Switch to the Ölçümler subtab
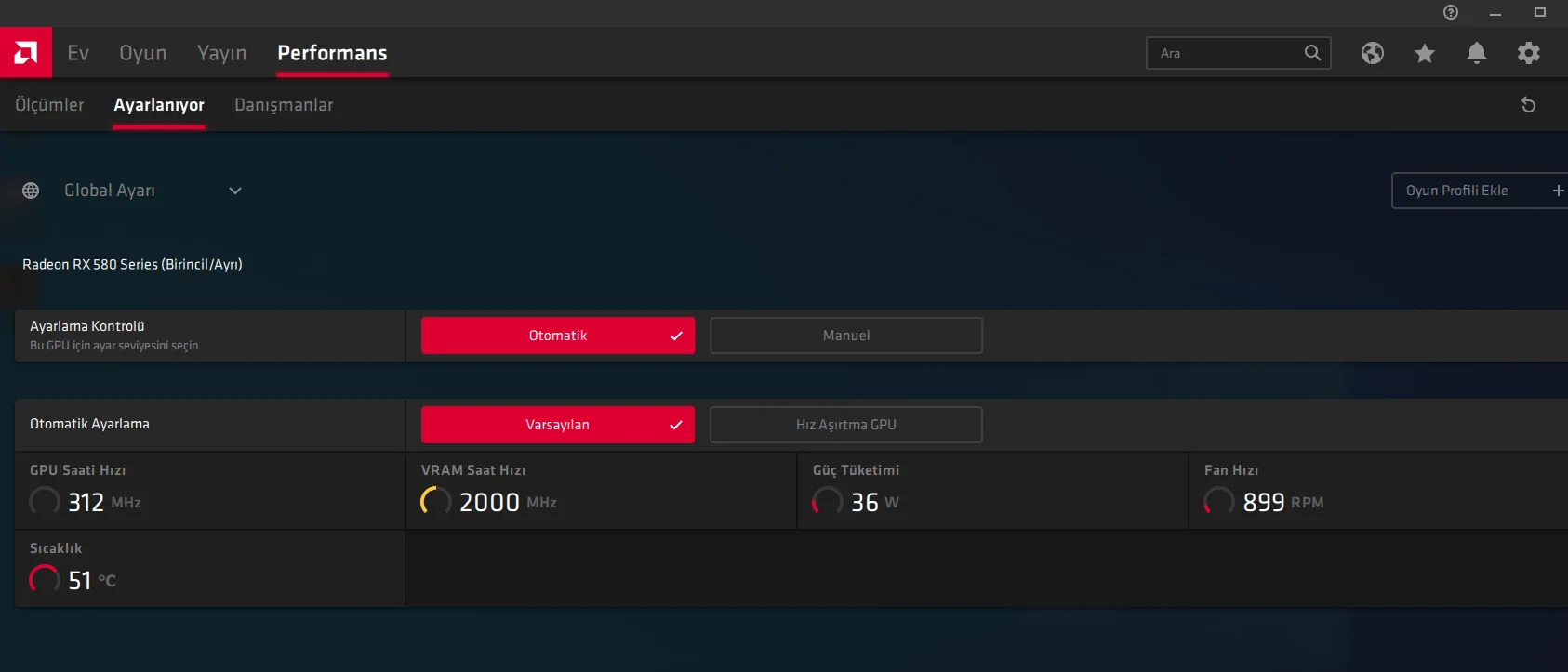The width and height of the screenshot is (1568, 672). [49, 105]
